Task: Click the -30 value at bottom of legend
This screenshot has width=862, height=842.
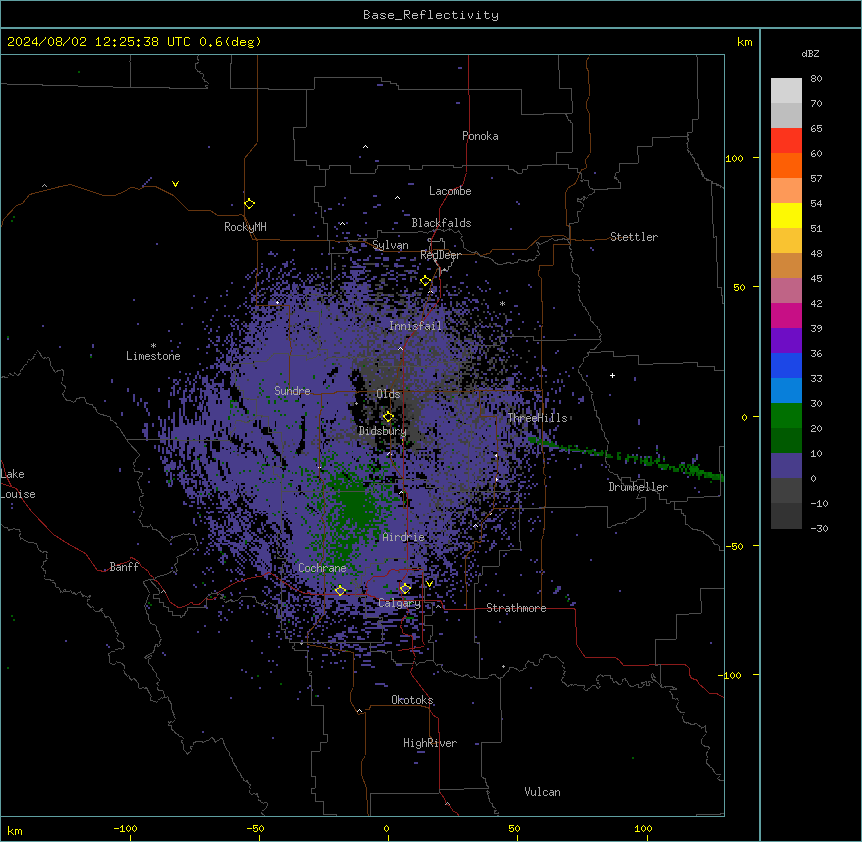Action: [819, 528]
